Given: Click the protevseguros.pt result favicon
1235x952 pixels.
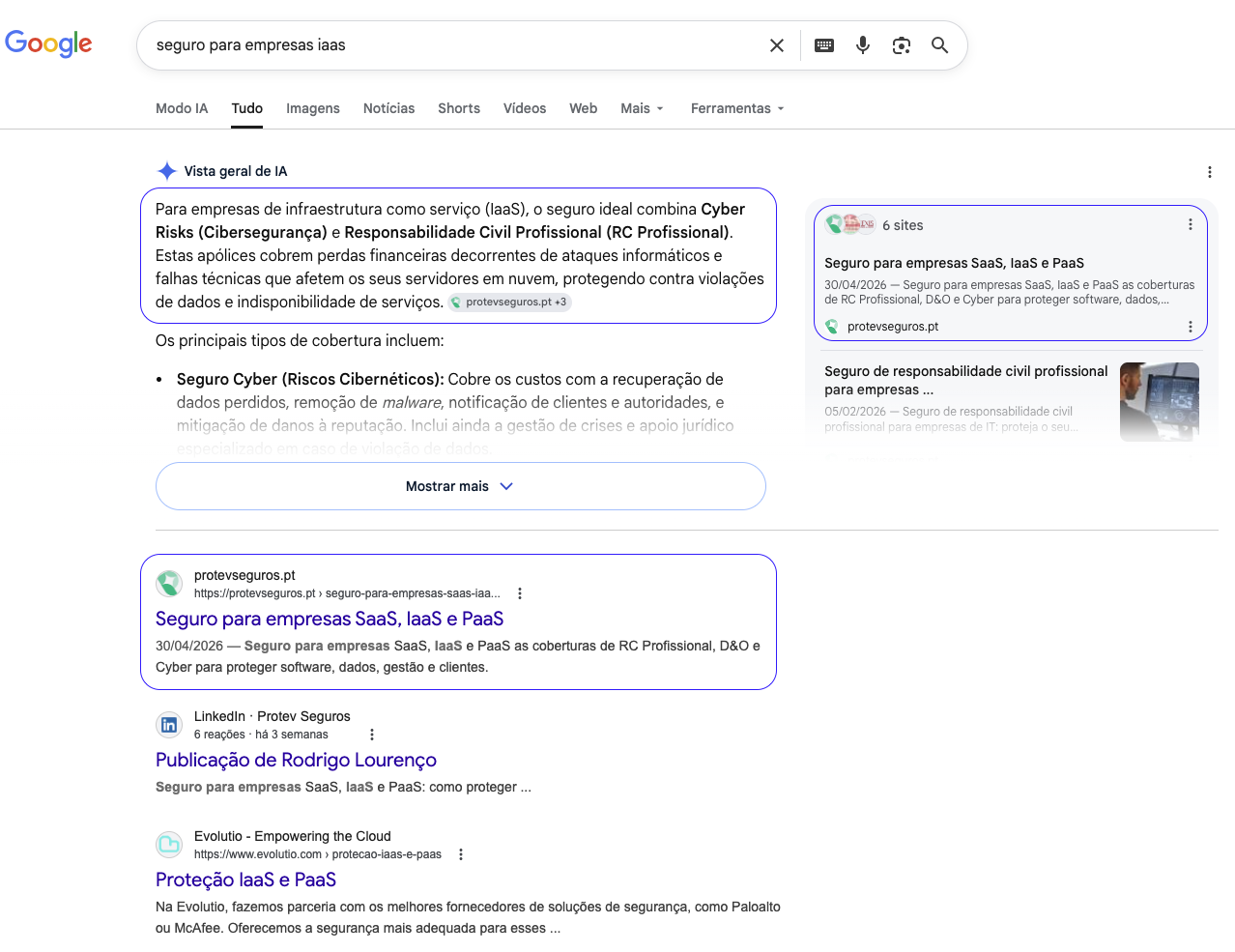Looking at the screenshot, I should (169, 584).
